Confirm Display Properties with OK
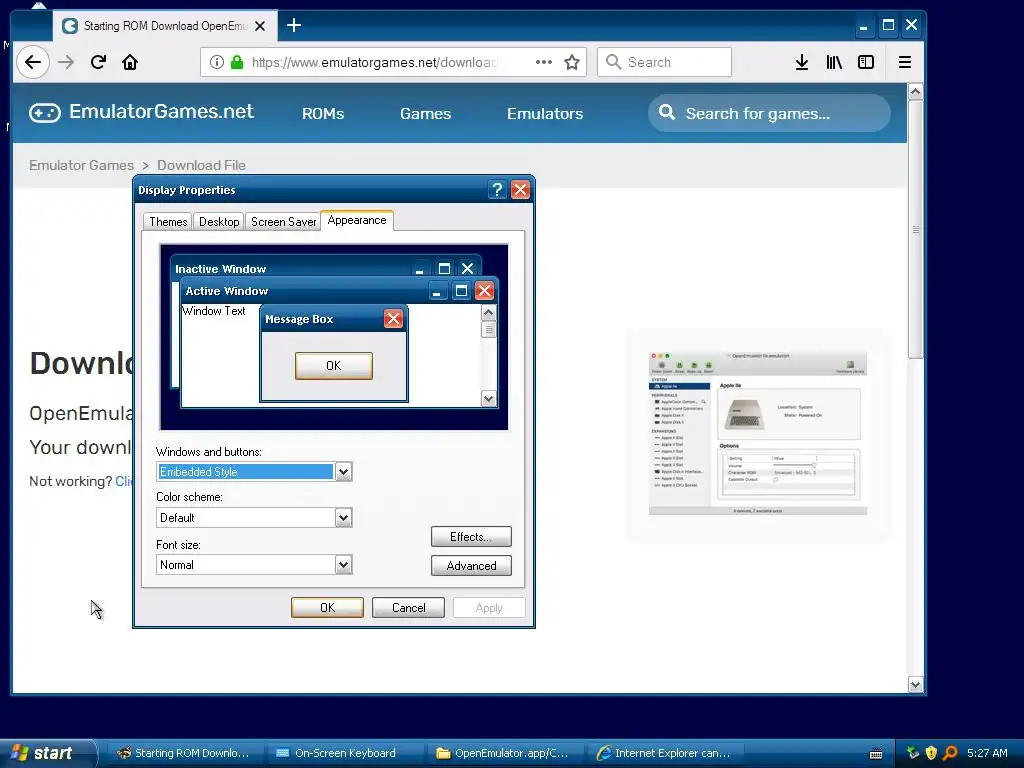Screen dimensions: 1024x768 327,607
